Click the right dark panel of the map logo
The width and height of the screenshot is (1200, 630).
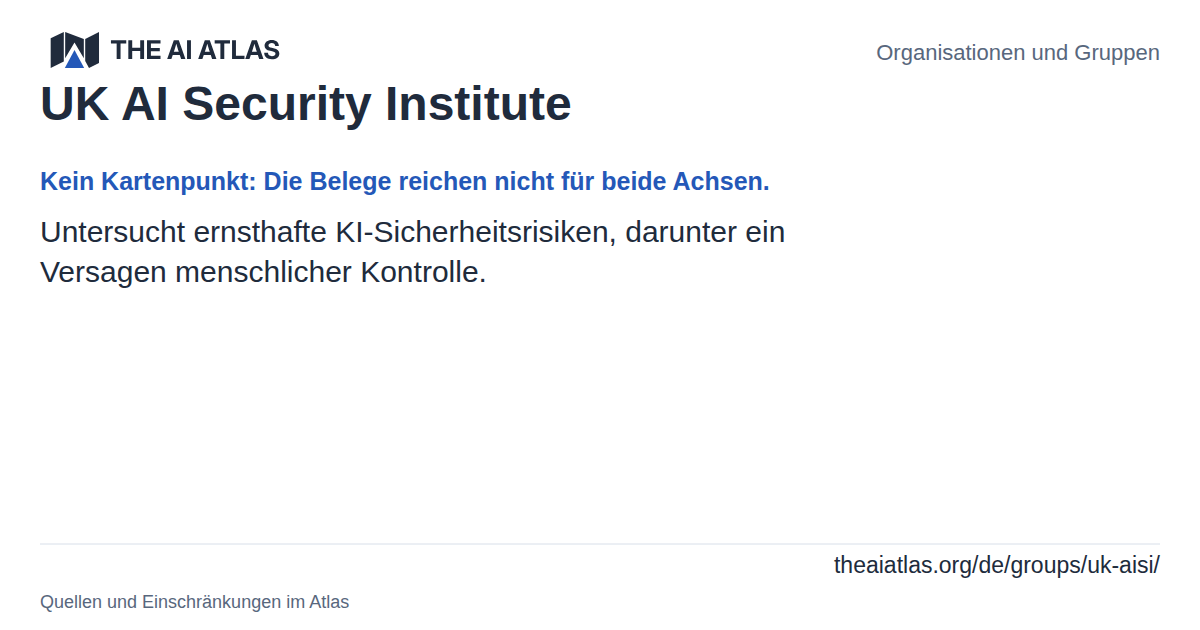click(x=92, y=49)
